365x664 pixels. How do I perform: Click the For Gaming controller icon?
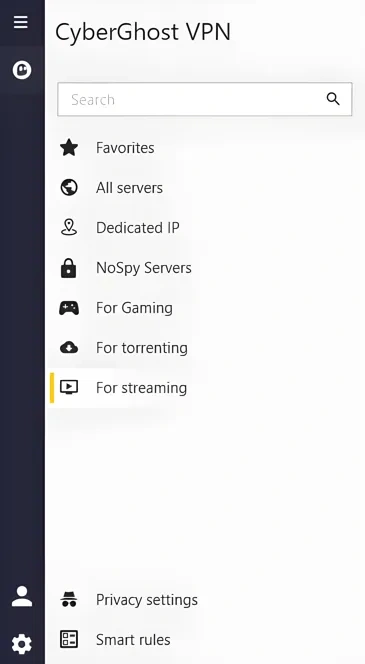click(x=69, y=308)
